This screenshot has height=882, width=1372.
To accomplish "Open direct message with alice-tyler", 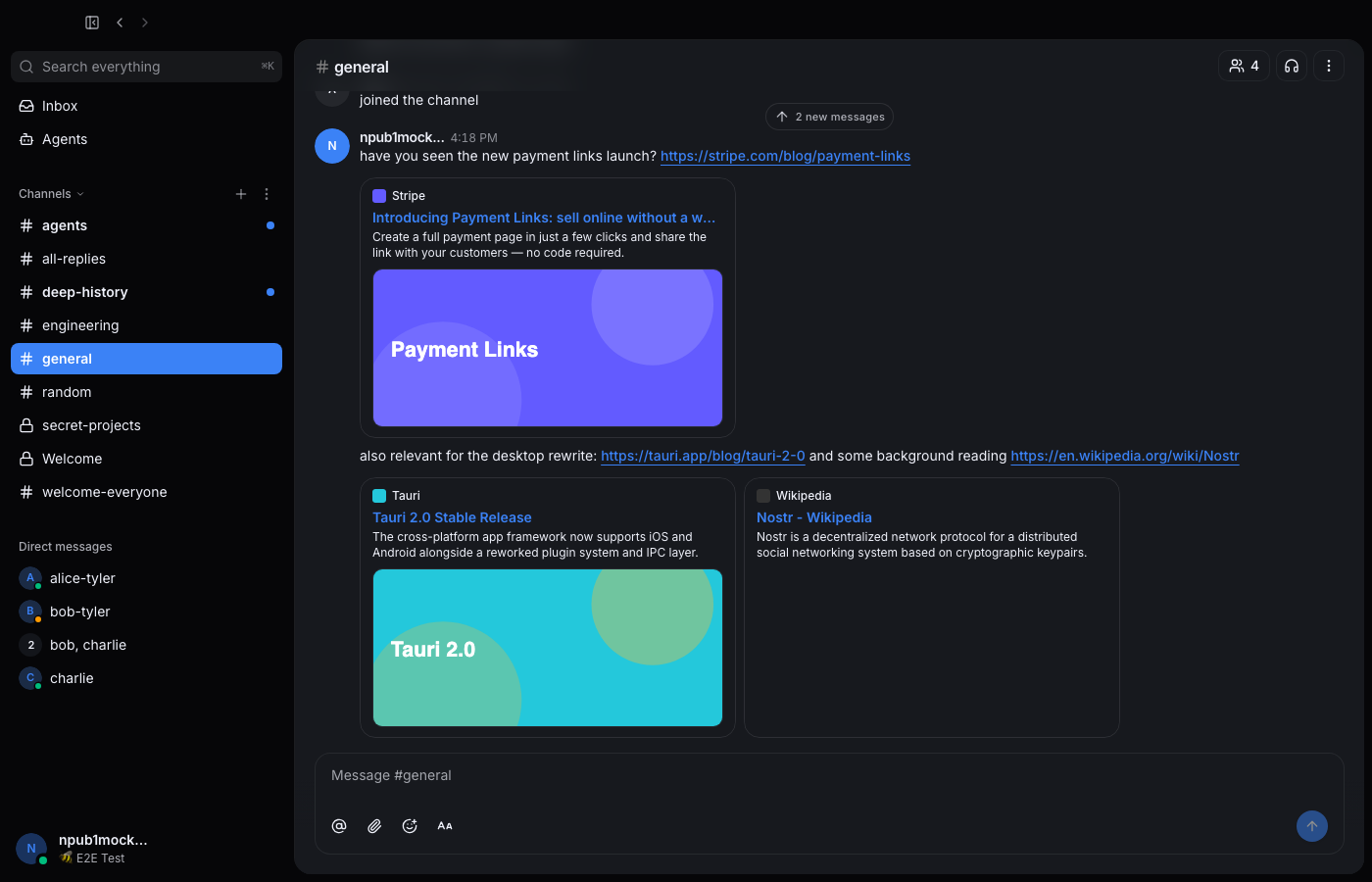I will pos(146,578).
